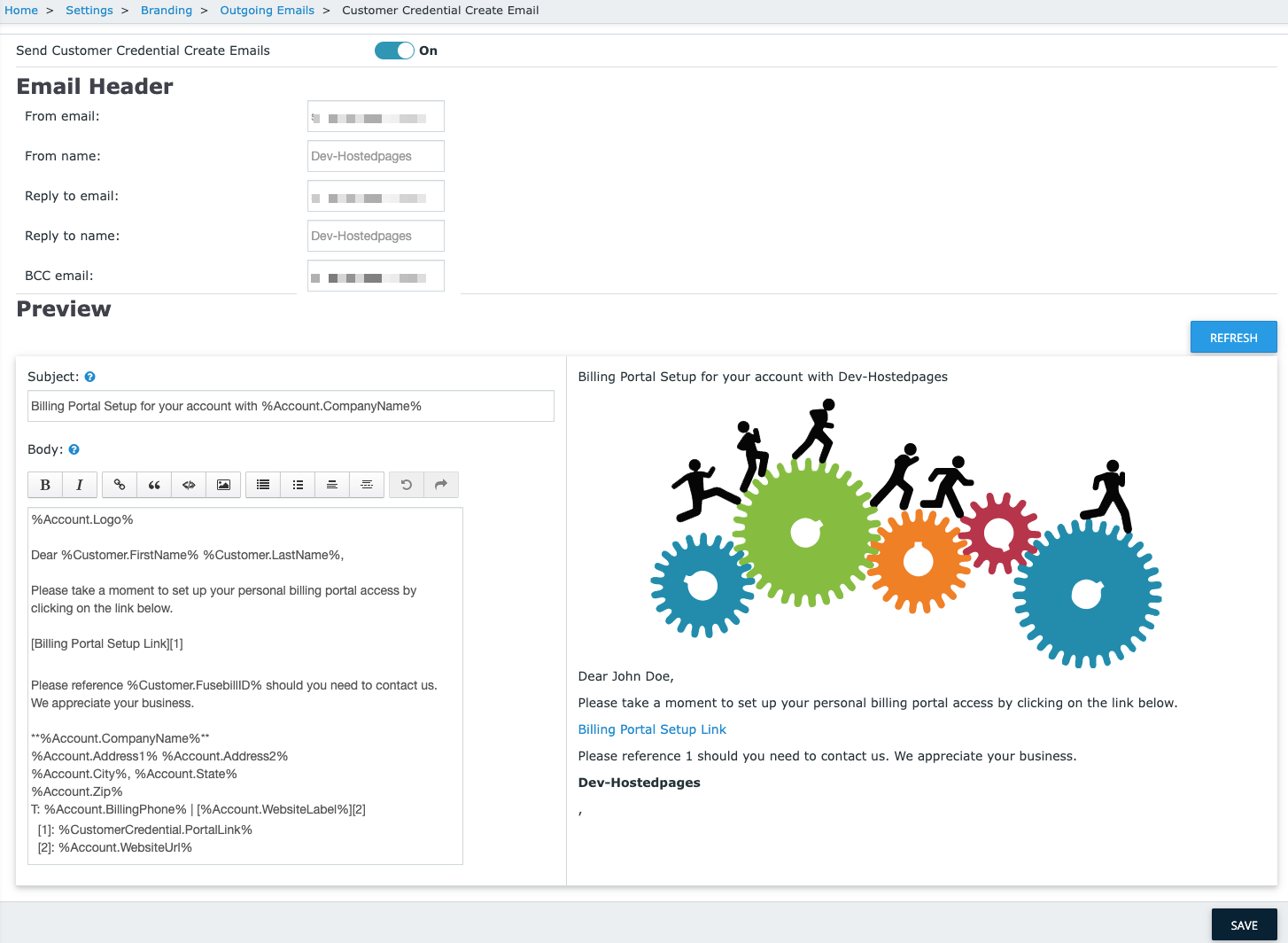Screen dimensions: 1288x943
Task: Go to the Settings breadcrumb
Action: [x=89, y=11]
